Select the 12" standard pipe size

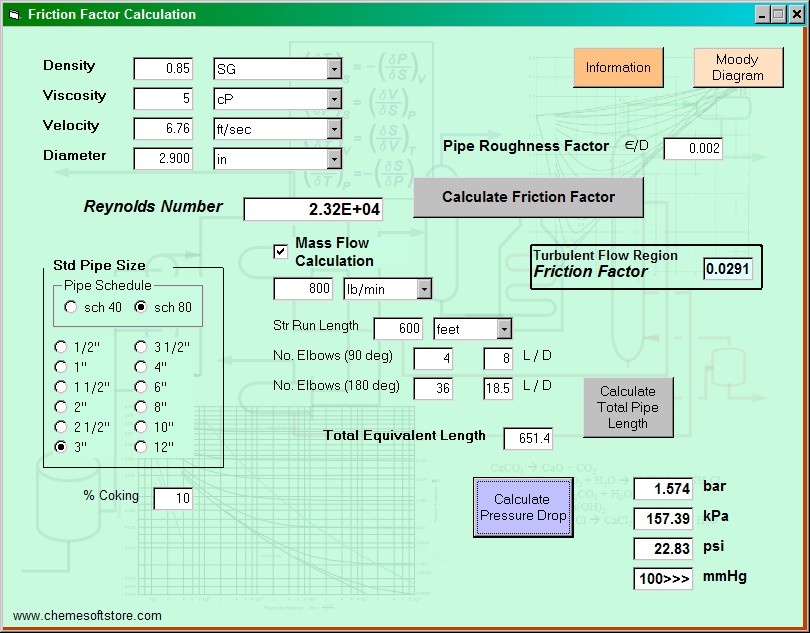pyautogui.click(x=142, y=446)
